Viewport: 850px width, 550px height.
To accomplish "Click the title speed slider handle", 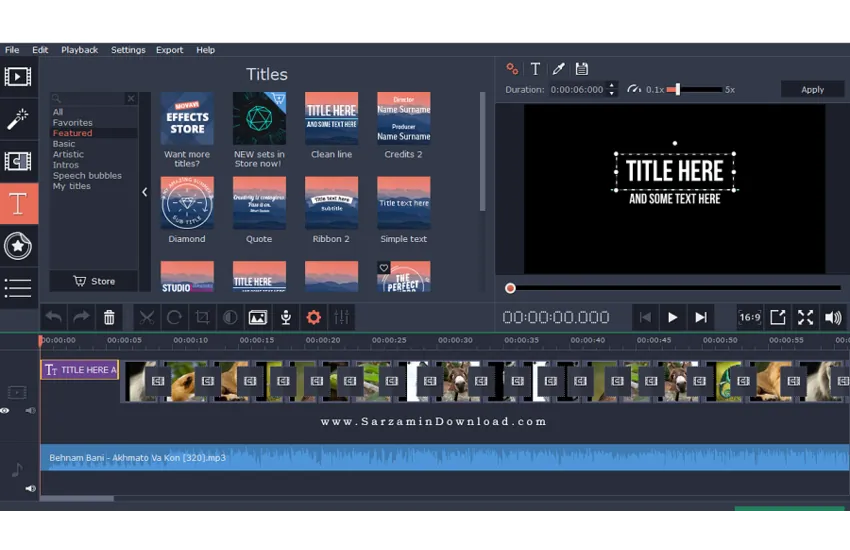I will (676, 89).
